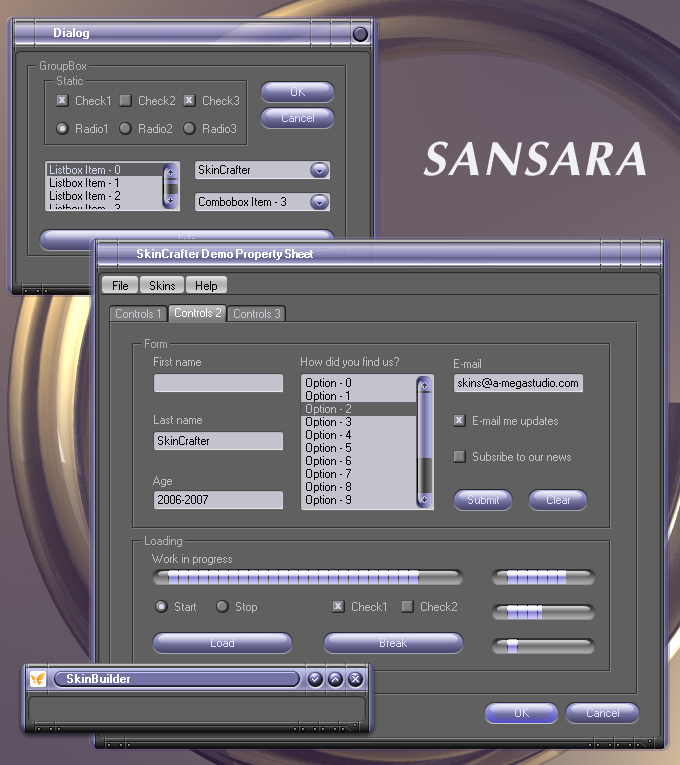
Task: Uncheck Check1 in the Loading group
Action: (x=338, y=606)
